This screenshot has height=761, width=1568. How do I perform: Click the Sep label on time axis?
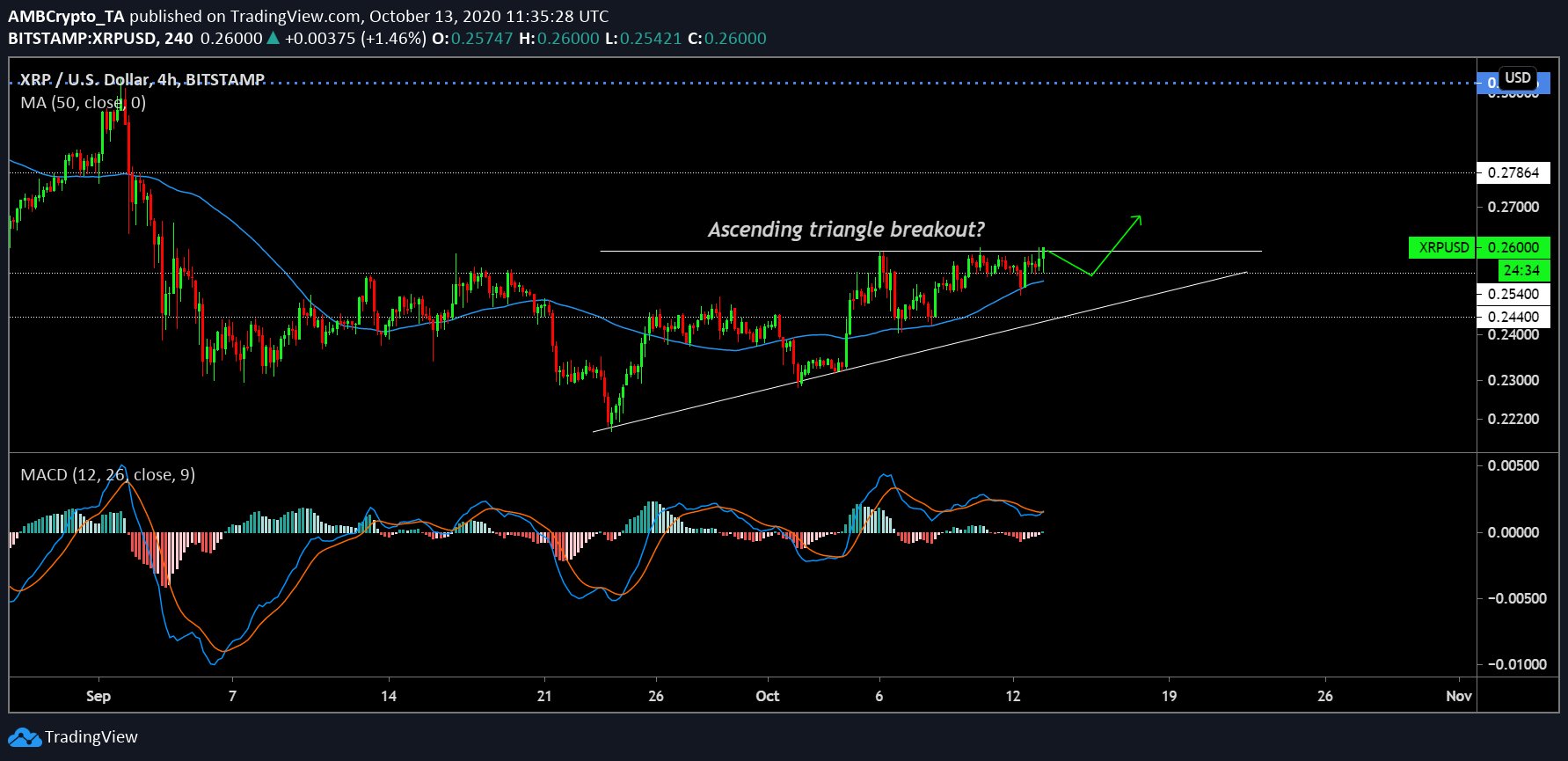pos(98,696)
